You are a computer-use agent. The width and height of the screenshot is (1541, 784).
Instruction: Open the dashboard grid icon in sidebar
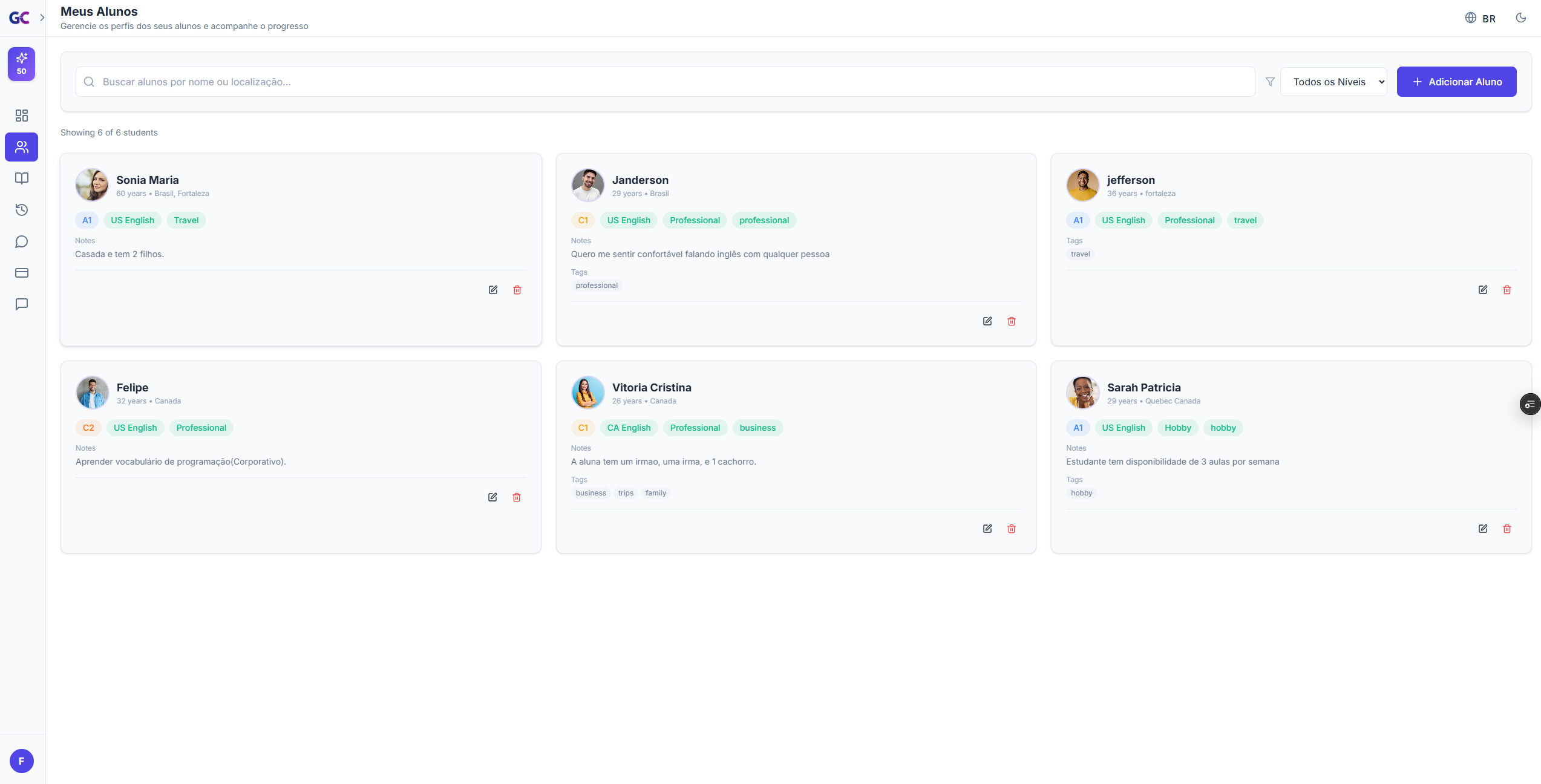pyautogui.click(x=22, y=116)
